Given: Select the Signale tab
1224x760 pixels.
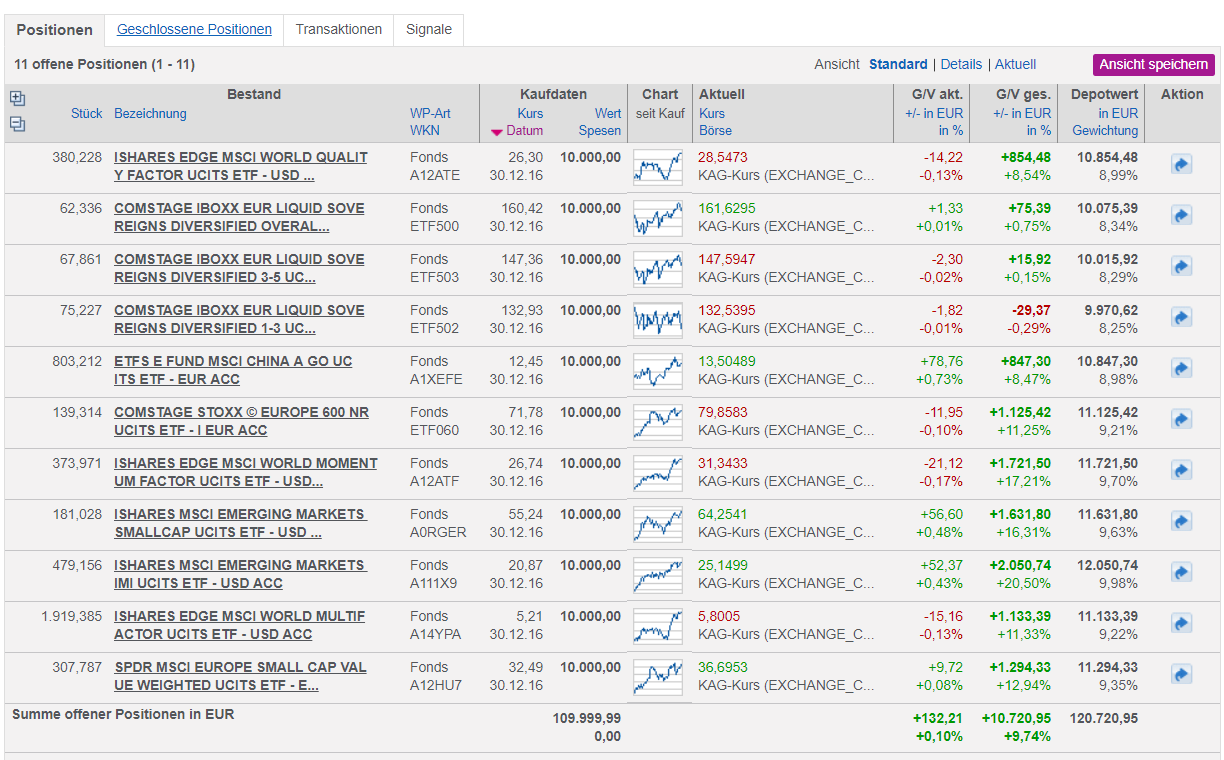Looking at the screenshot, I should pos(428,30).
